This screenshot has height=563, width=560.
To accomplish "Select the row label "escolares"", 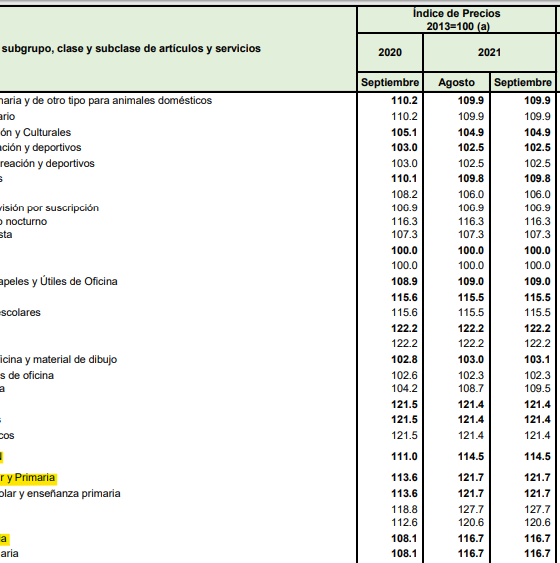I will coord(20,312).
